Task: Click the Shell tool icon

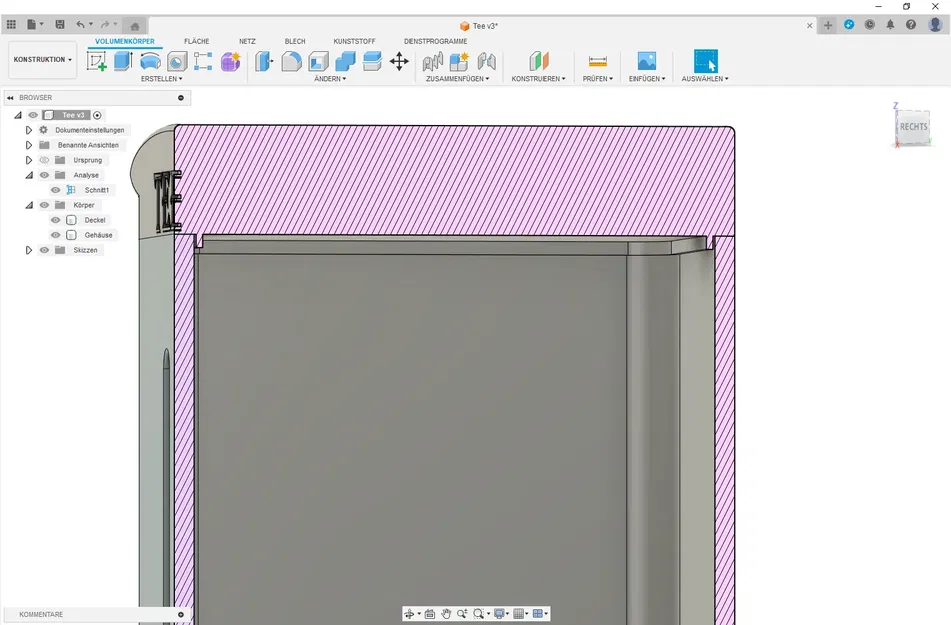Action: coord(318,61)
